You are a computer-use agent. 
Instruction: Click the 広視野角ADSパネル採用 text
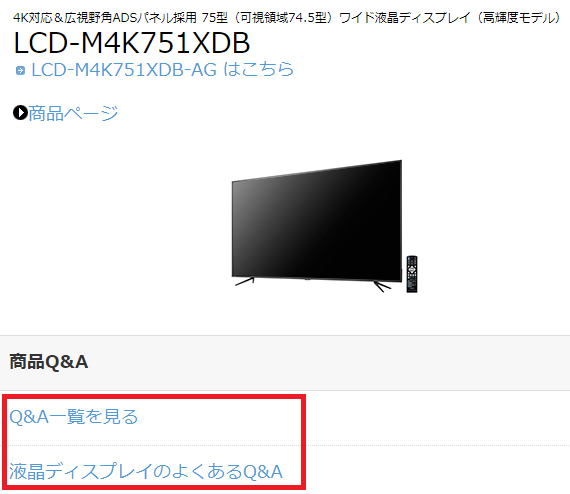click(131, 17)
